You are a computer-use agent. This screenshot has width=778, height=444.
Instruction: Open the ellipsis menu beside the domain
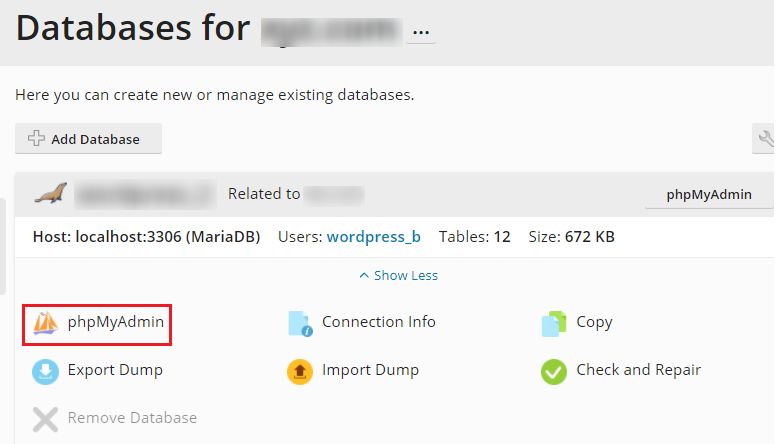point(421,32)
